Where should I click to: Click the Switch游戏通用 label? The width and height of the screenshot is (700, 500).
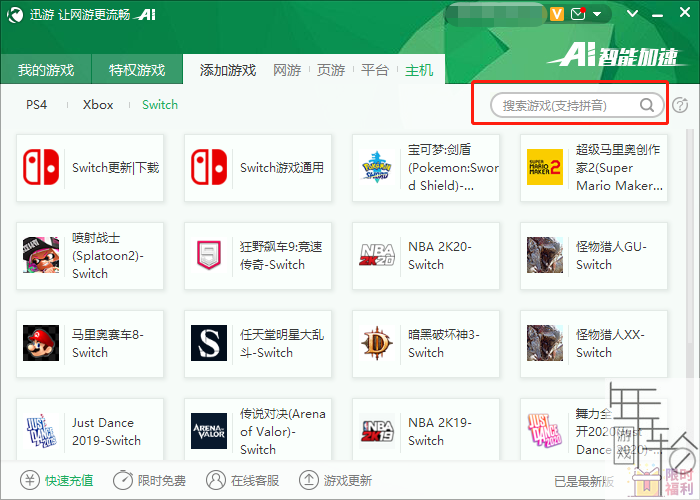tap(282, 168)
